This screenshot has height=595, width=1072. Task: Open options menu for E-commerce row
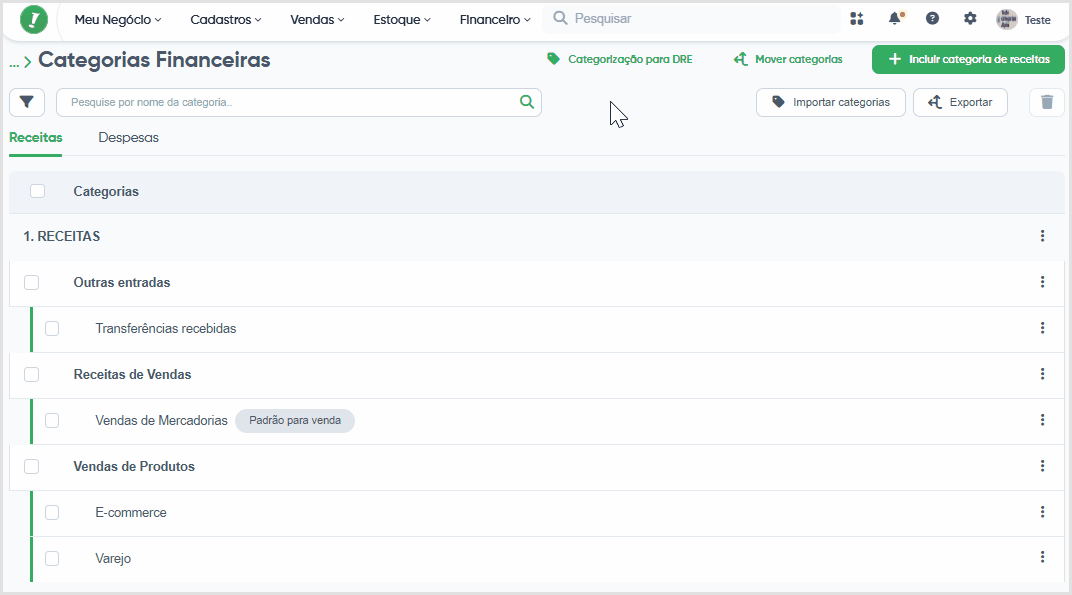tap(1042, 512)
